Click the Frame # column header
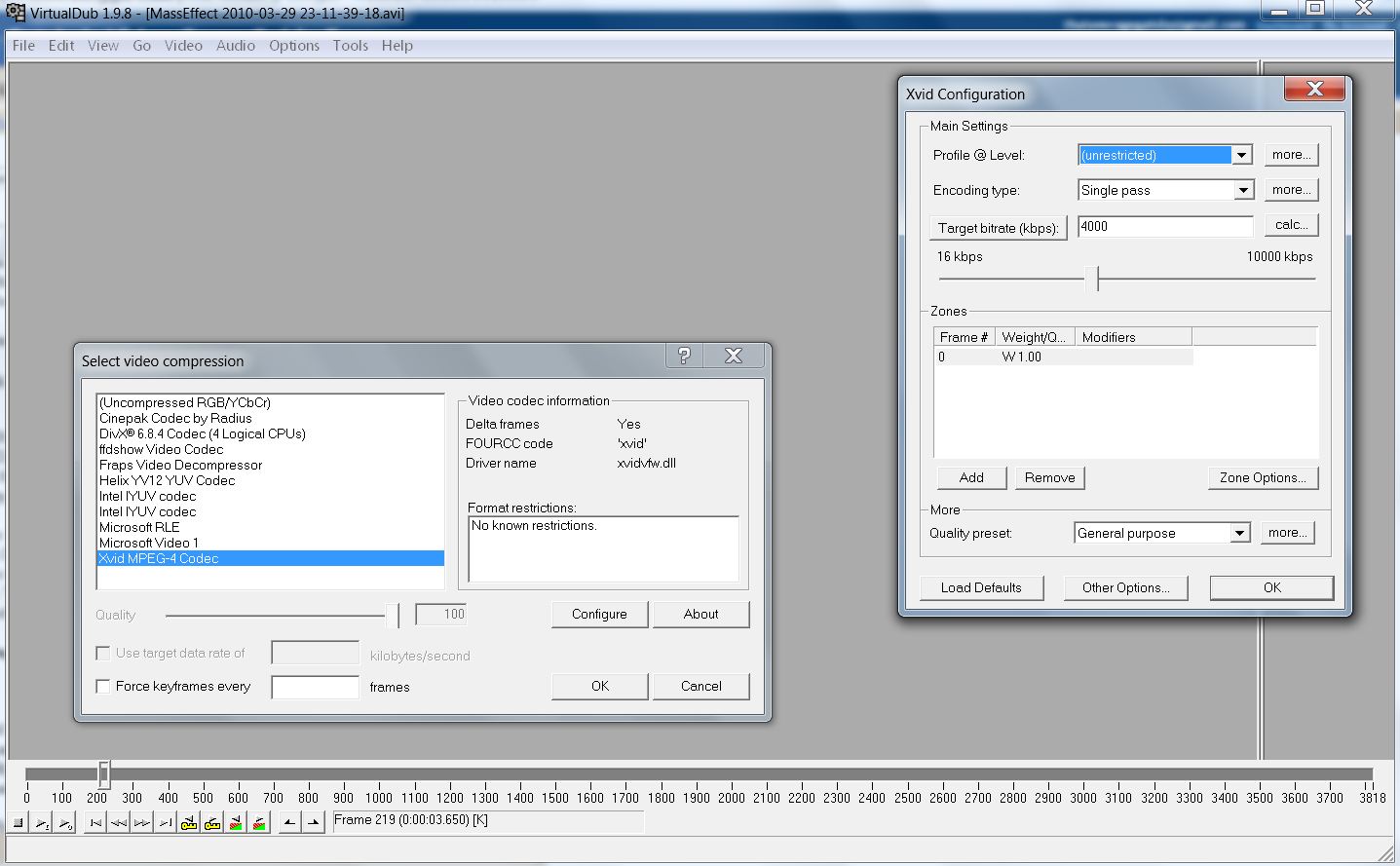 click(x=965, y=337)
